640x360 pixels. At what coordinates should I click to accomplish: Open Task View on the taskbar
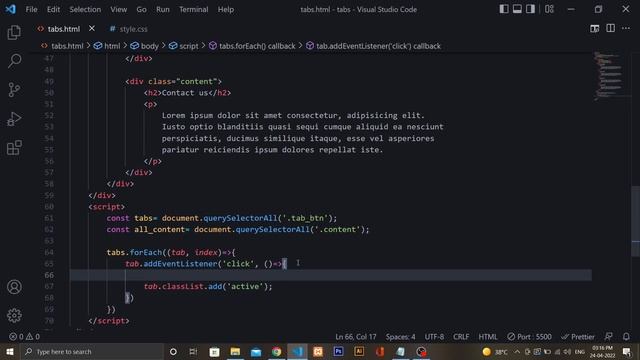click(193, 351)
